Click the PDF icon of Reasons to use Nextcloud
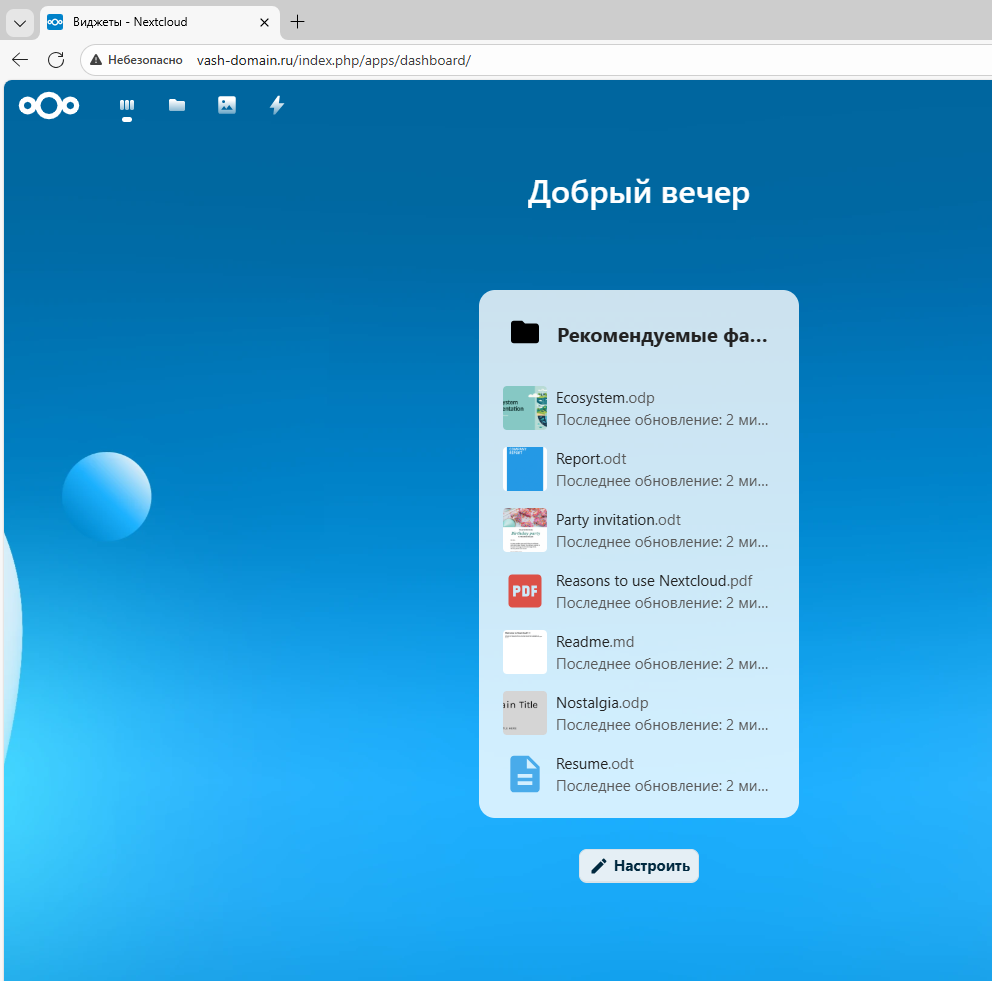 (524, 591)
